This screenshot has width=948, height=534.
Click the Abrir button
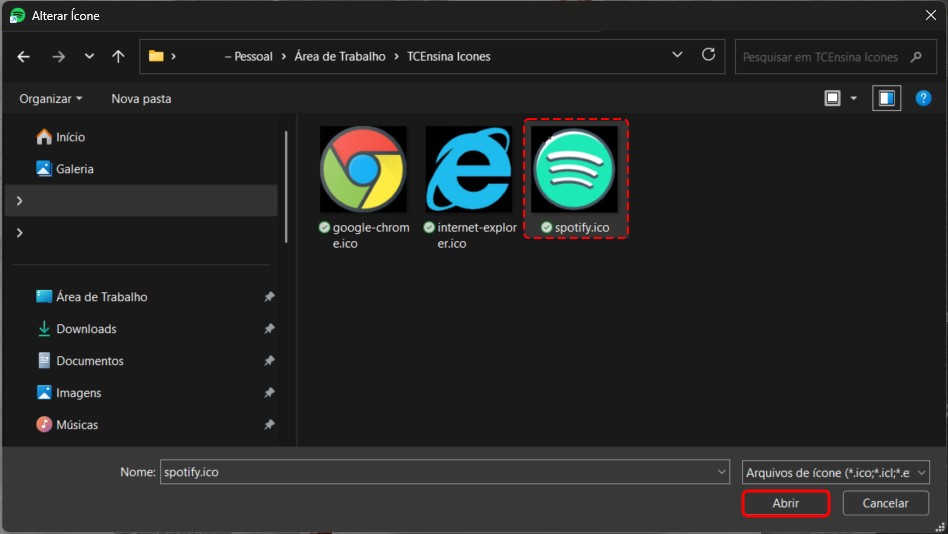(x=786, y=503)
